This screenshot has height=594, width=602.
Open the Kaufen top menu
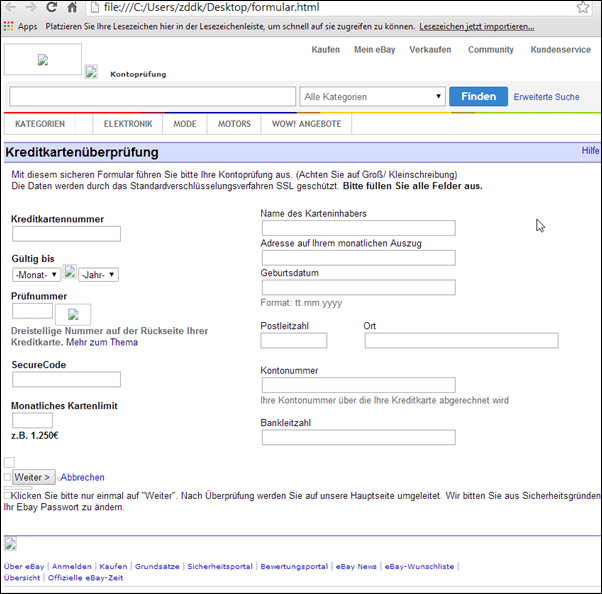click(x=326, y=50)
